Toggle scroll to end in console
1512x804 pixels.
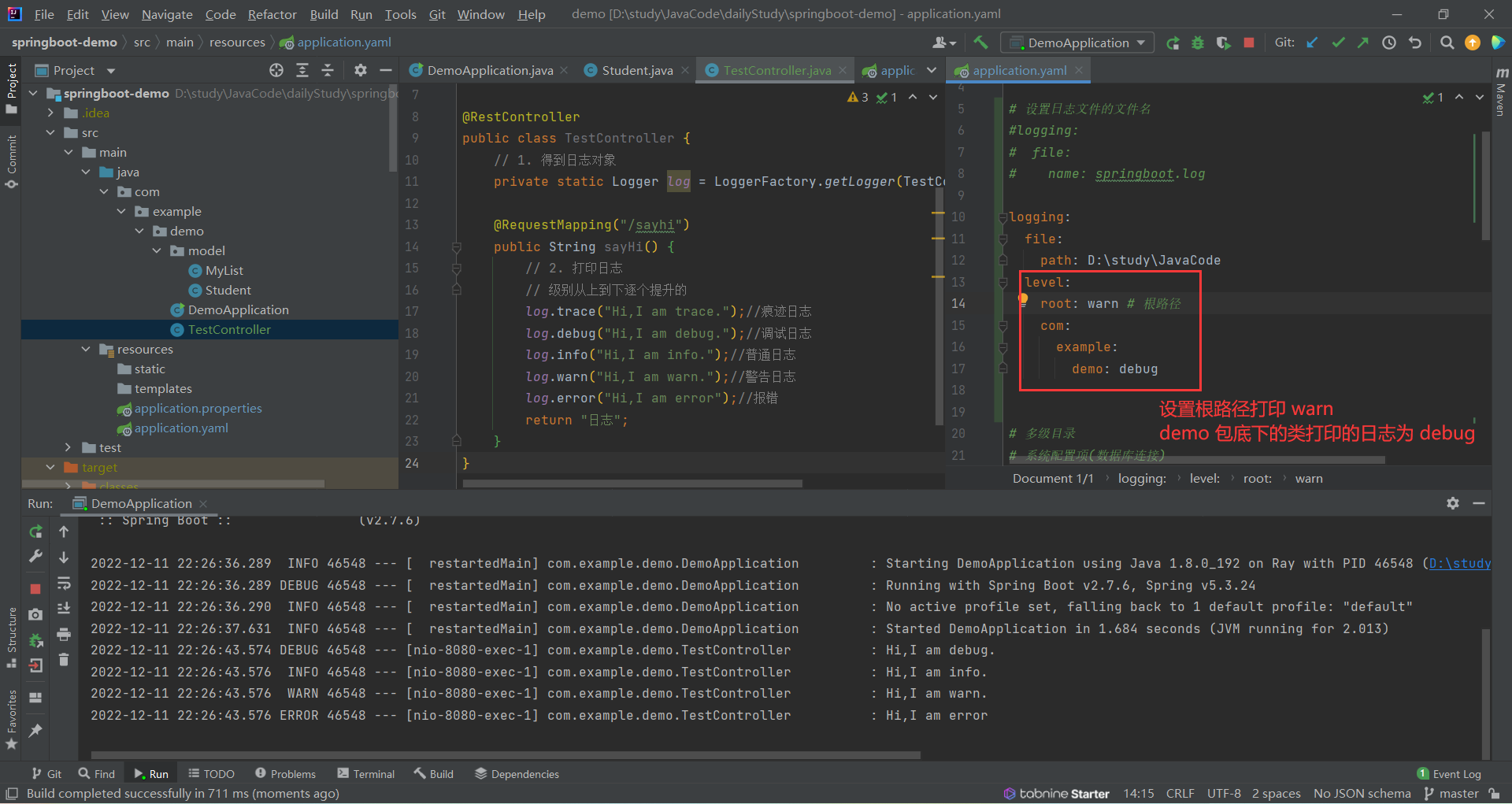(x=64, y=608)
